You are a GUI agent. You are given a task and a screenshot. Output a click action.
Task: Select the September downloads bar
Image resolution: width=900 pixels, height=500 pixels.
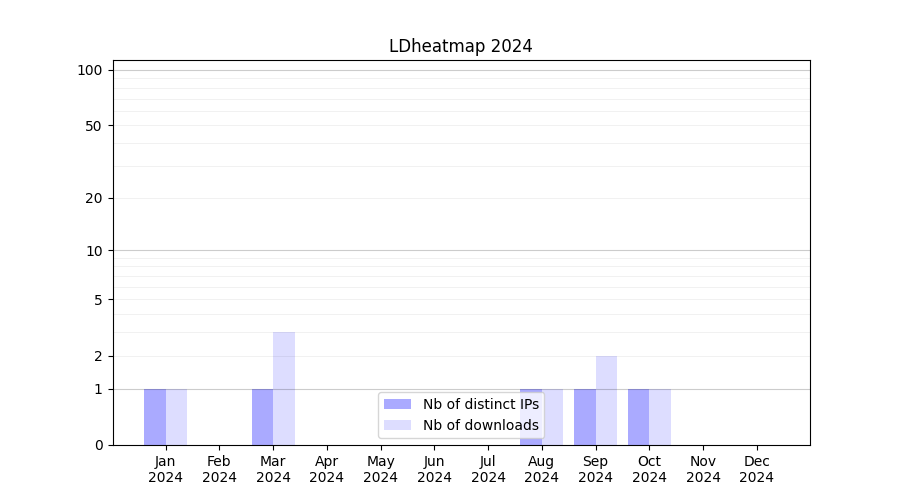606,400
